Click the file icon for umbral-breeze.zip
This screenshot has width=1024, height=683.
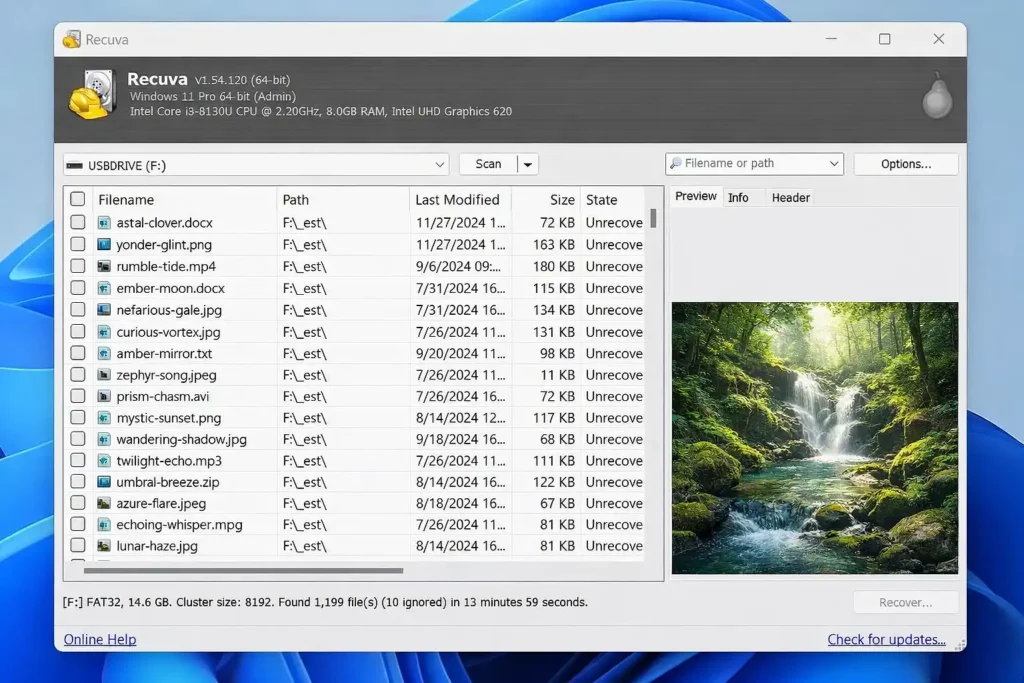point(104,482)
